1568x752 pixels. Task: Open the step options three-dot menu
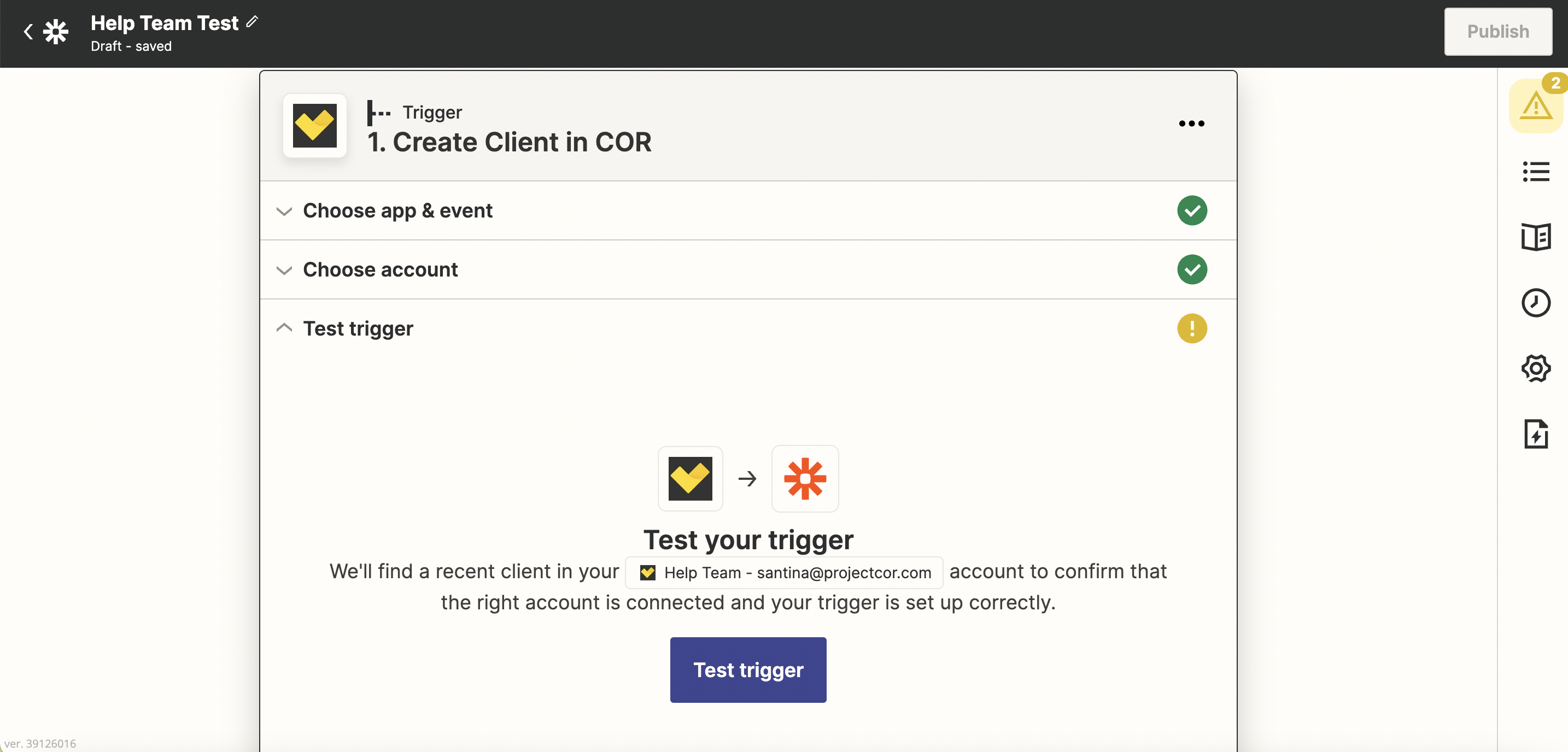1191,124
